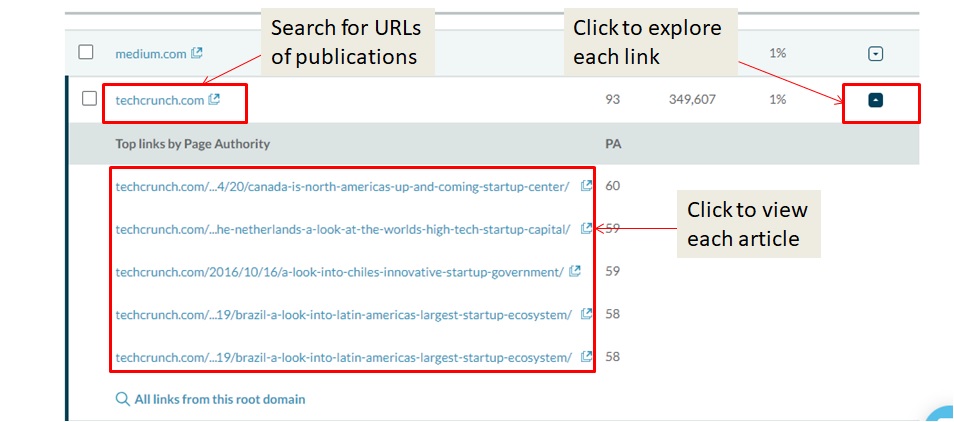Open the Netherlands high-tech startup-capital article
The height and width of the screenshot is (422, 954).
(x=342, y=229)
